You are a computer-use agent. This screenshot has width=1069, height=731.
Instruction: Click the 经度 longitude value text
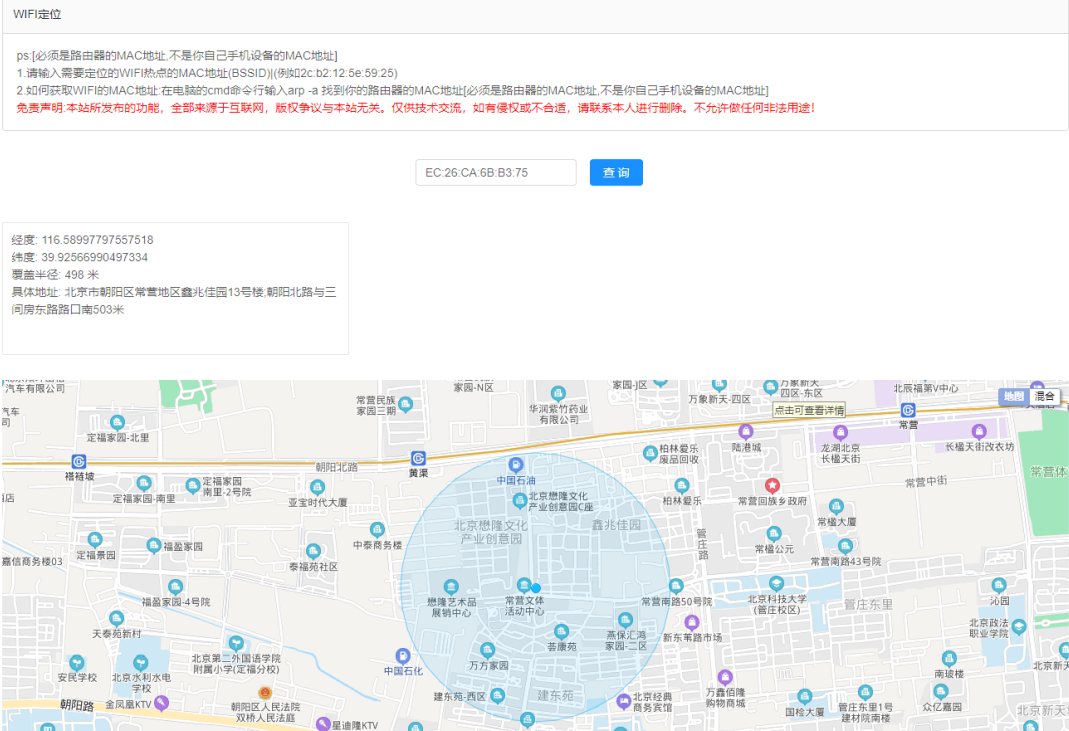pos(97,240)
